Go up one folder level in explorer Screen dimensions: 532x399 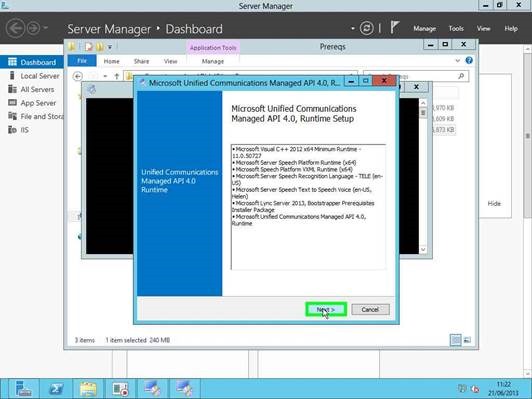[116, 76]
